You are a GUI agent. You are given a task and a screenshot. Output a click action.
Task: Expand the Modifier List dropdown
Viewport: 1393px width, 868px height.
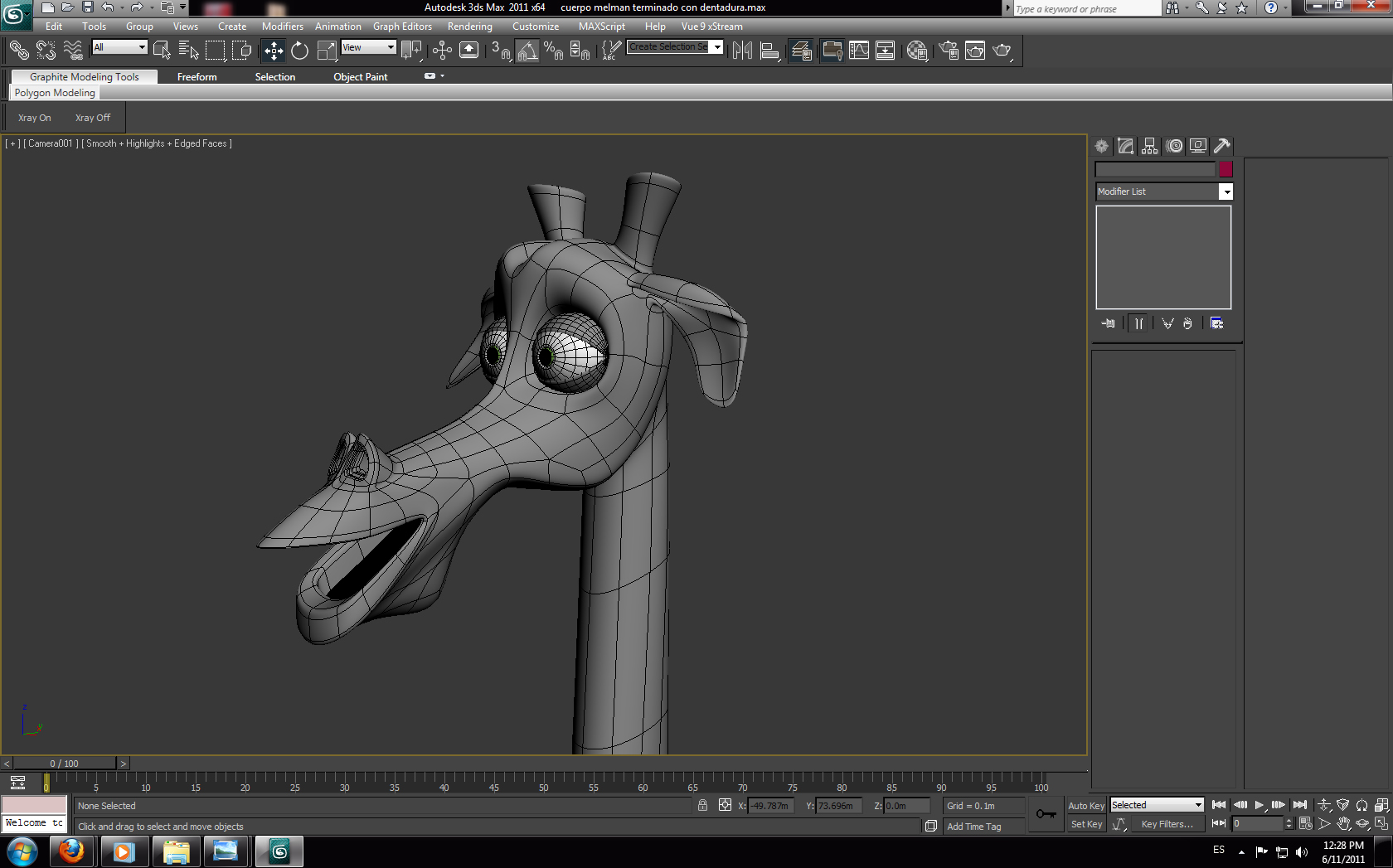(1226, 192)
